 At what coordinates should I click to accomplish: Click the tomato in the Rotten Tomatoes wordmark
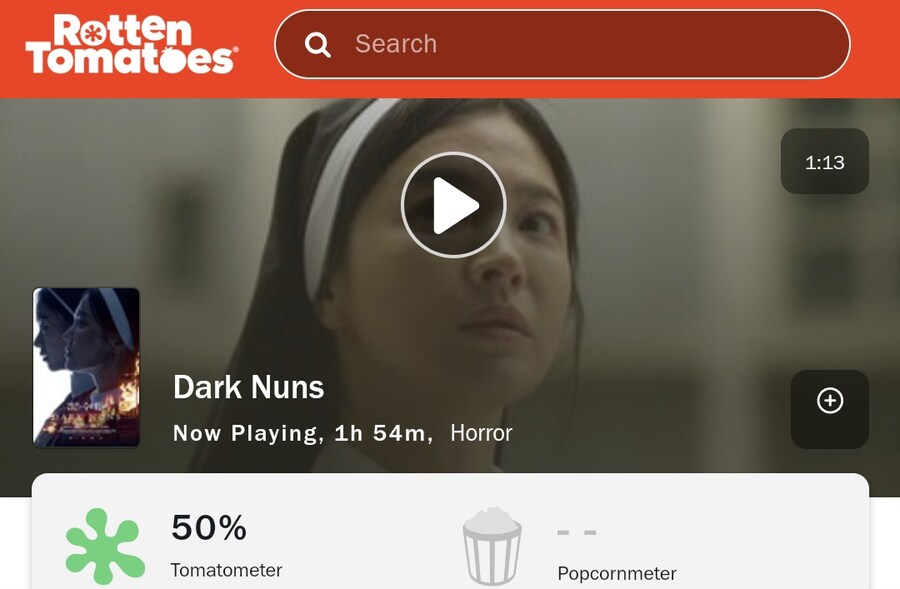[173, 60]
